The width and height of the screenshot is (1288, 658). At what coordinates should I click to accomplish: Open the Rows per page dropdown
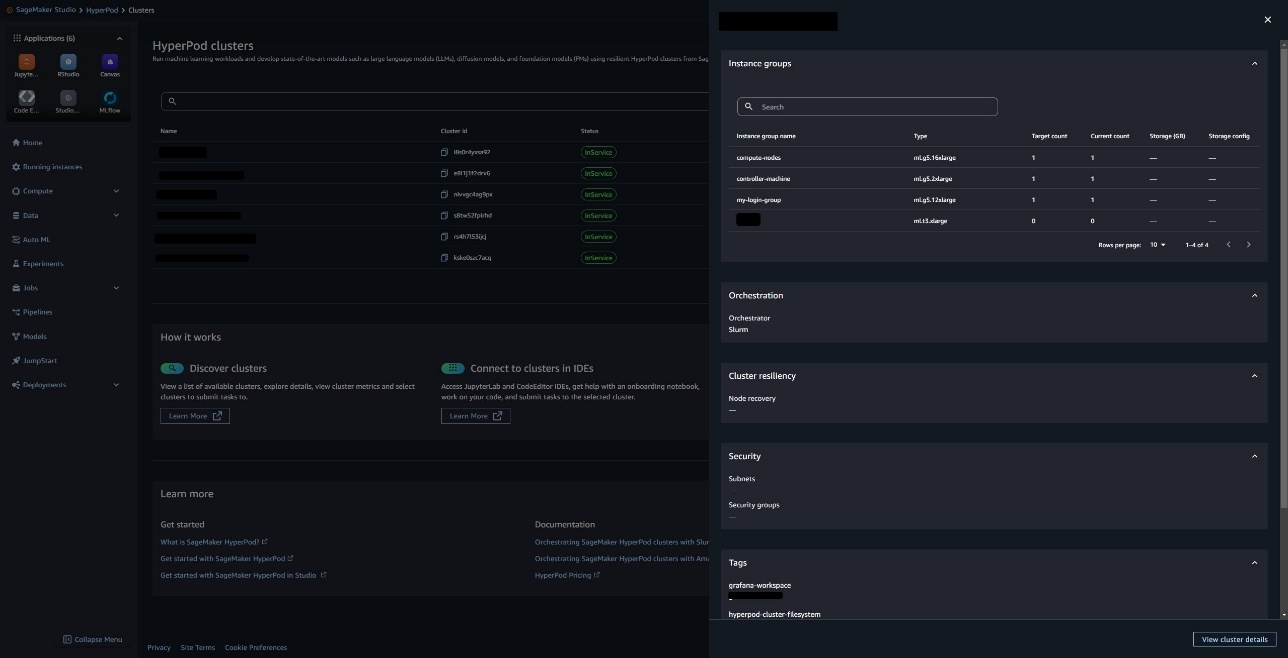point(1158,244)
